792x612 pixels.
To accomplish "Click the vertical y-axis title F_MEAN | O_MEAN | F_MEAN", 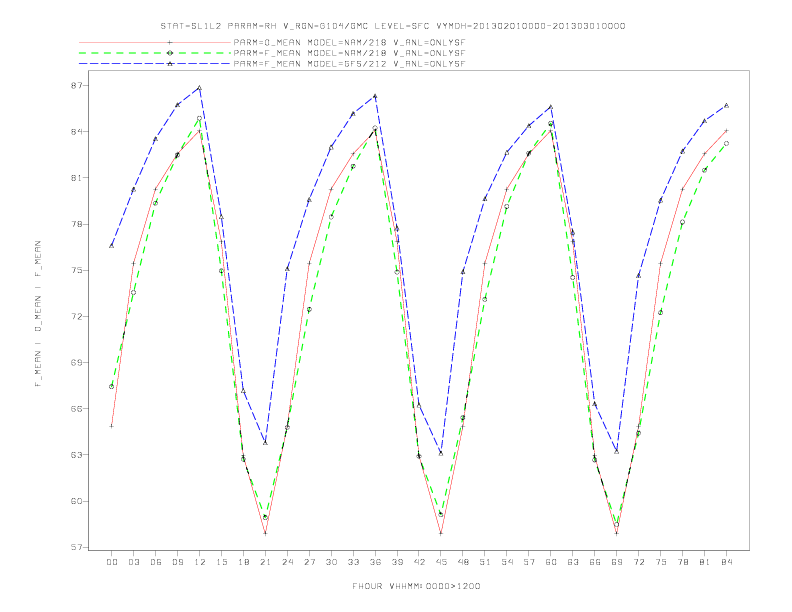I will coord(38,314).
